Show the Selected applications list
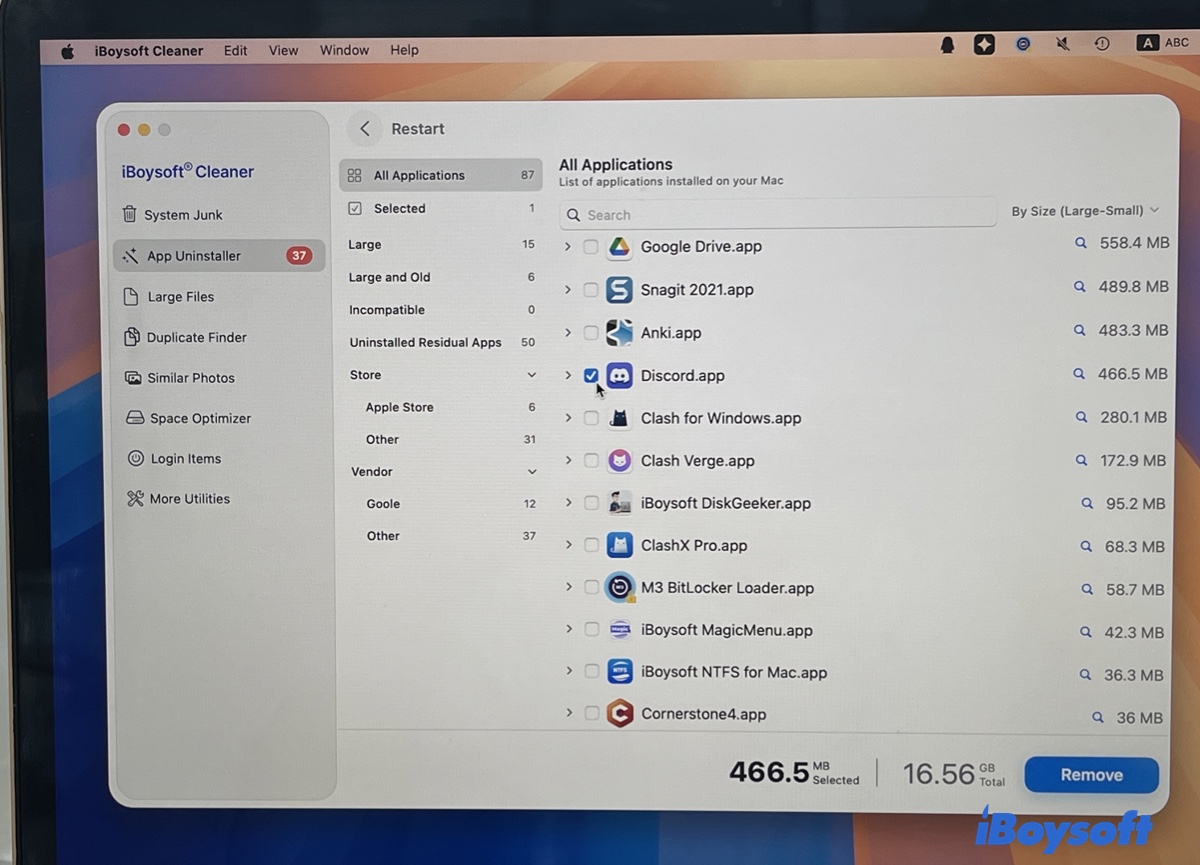 (441, 209)
